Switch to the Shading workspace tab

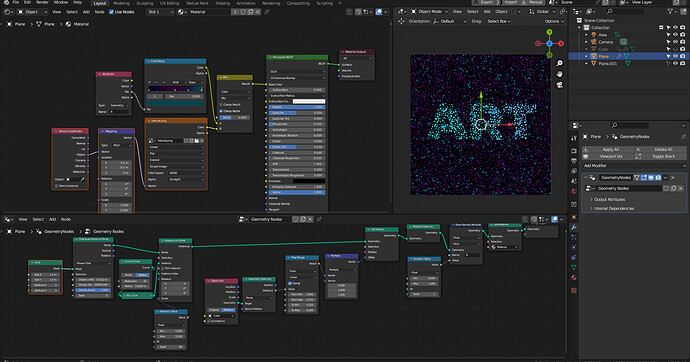pyautogui.click(x=223, y=3)
